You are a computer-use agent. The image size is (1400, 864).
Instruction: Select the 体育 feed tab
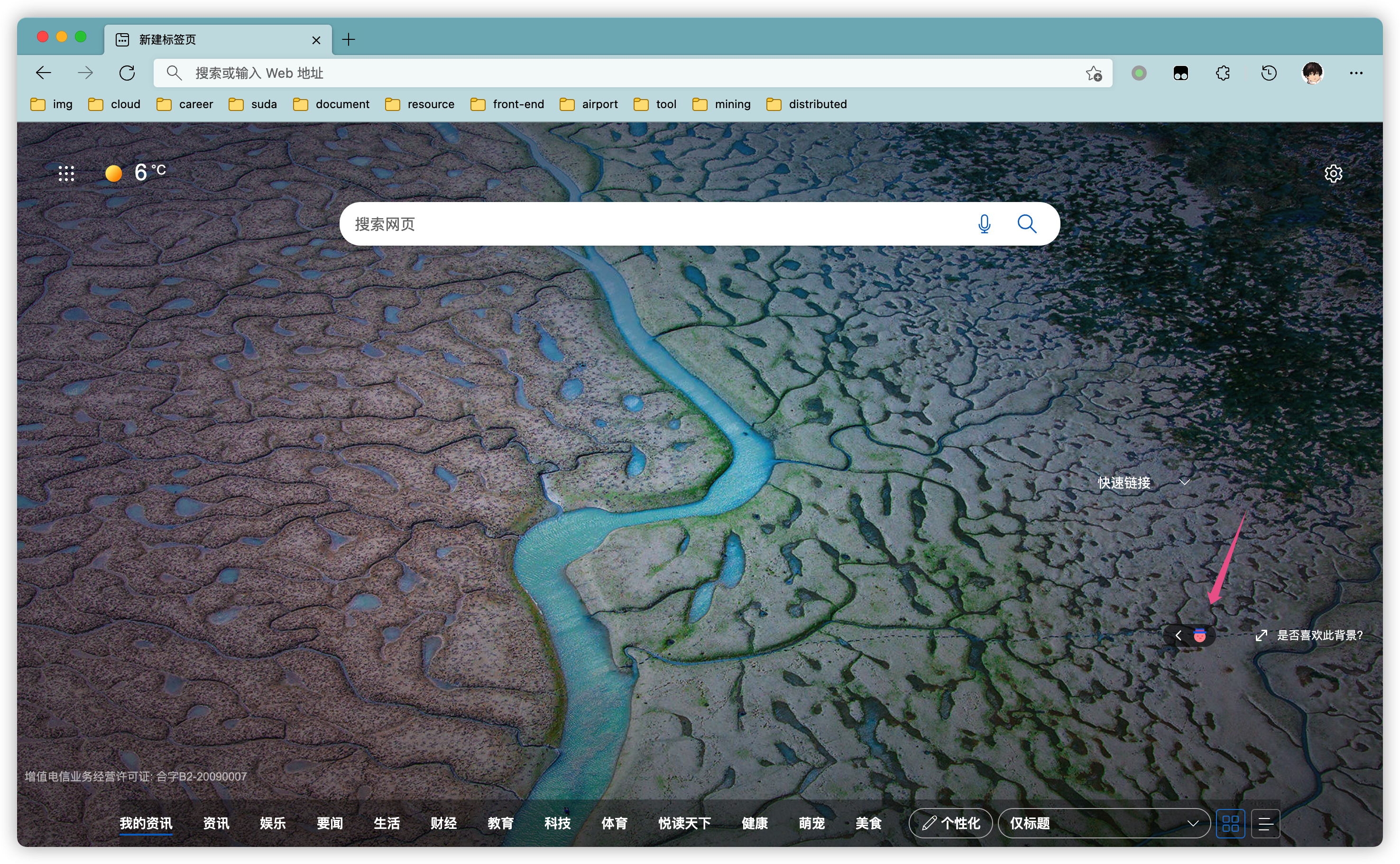click(x=614, y=823)
